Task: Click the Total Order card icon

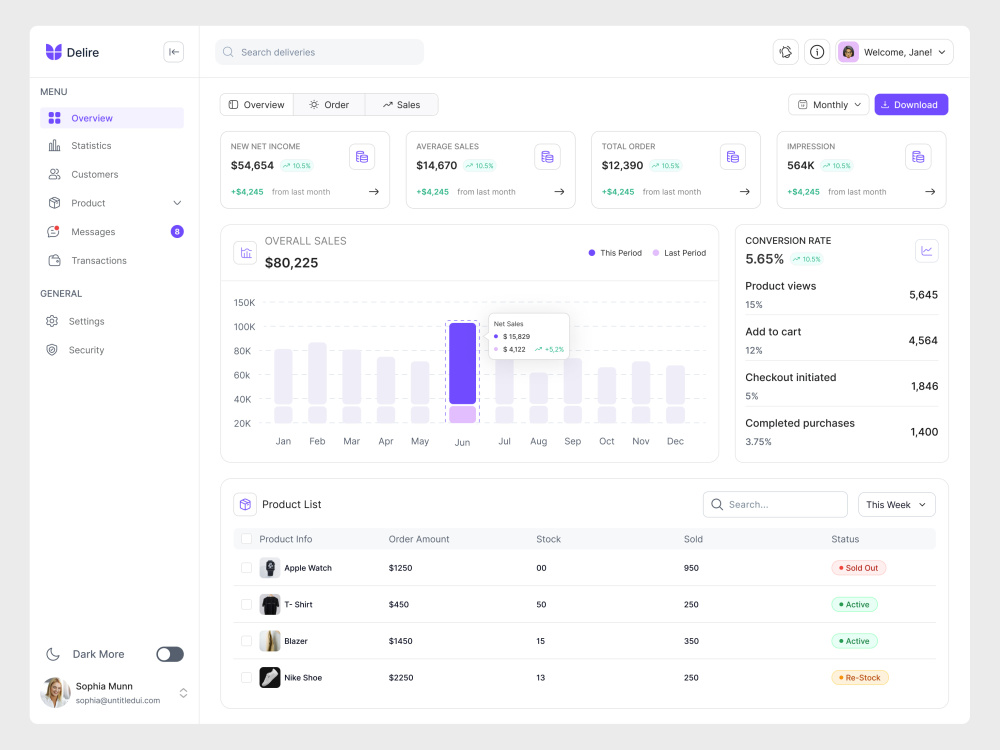Action: pos(733,157)
